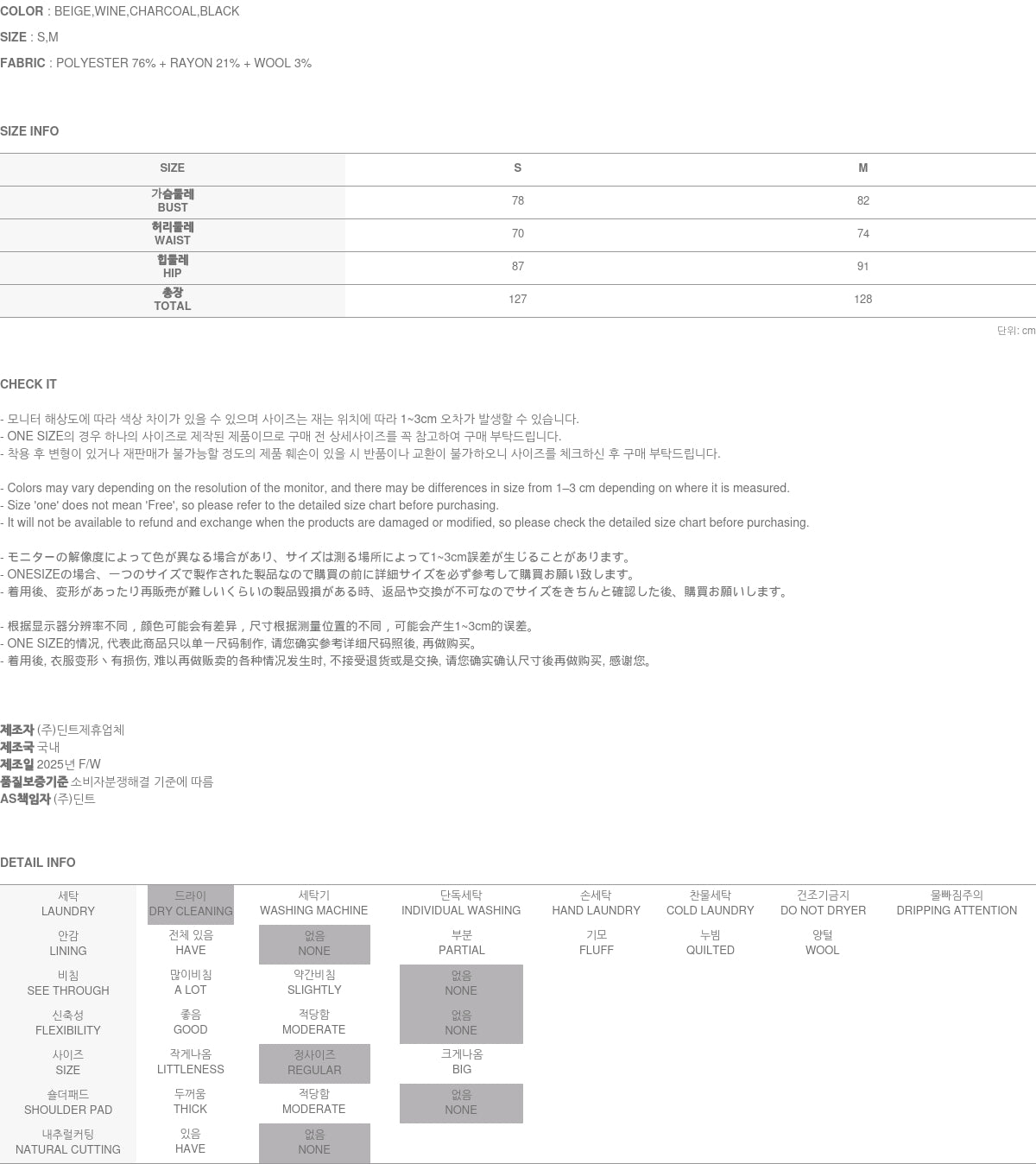The image size is (1036, 1164).
Task: Select the 128 total length value
Action: pyautogui.click(x=862, y=300)
